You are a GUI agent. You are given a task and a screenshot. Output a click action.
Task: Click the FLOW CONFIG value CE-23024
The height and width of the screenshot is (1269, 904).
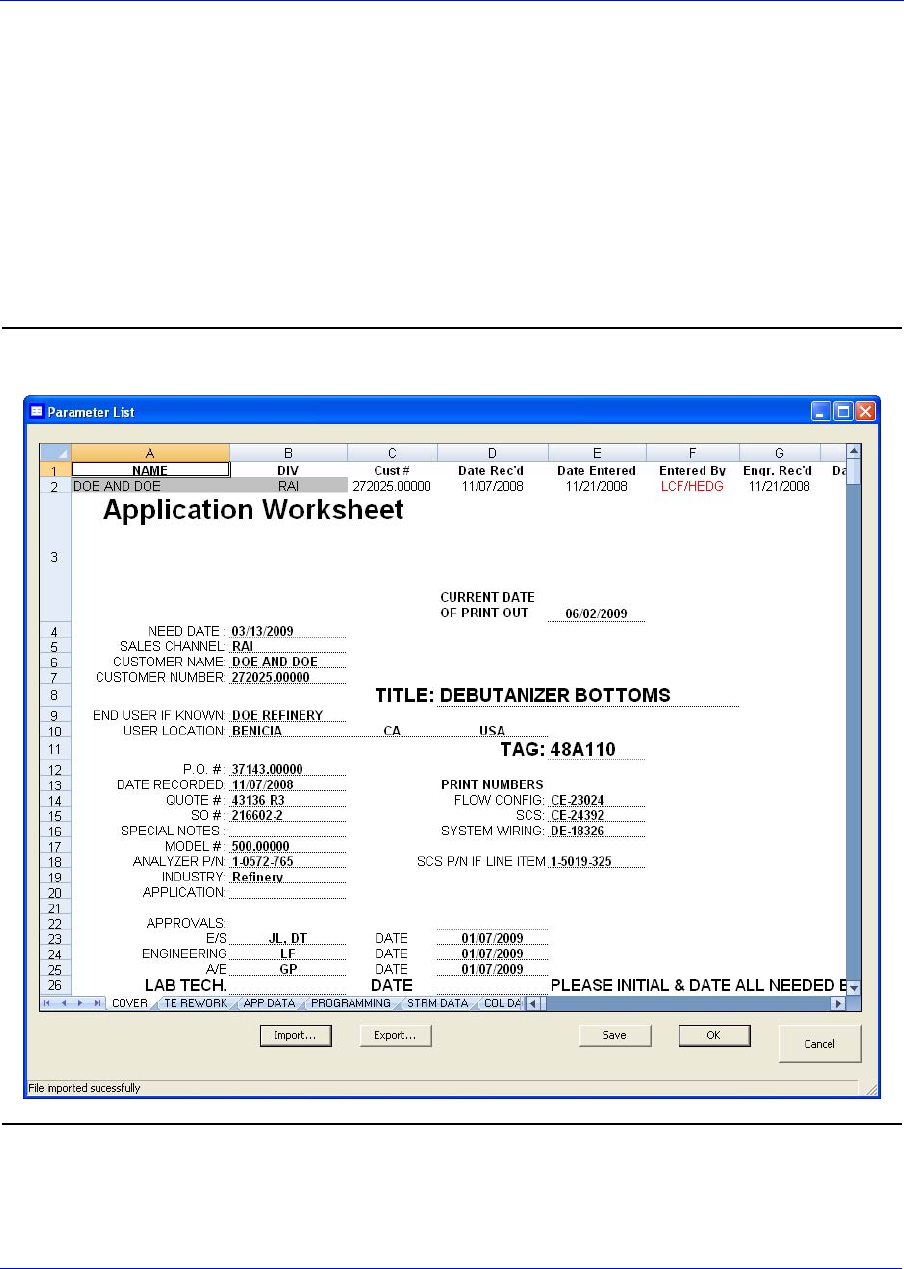click(577, 800)
